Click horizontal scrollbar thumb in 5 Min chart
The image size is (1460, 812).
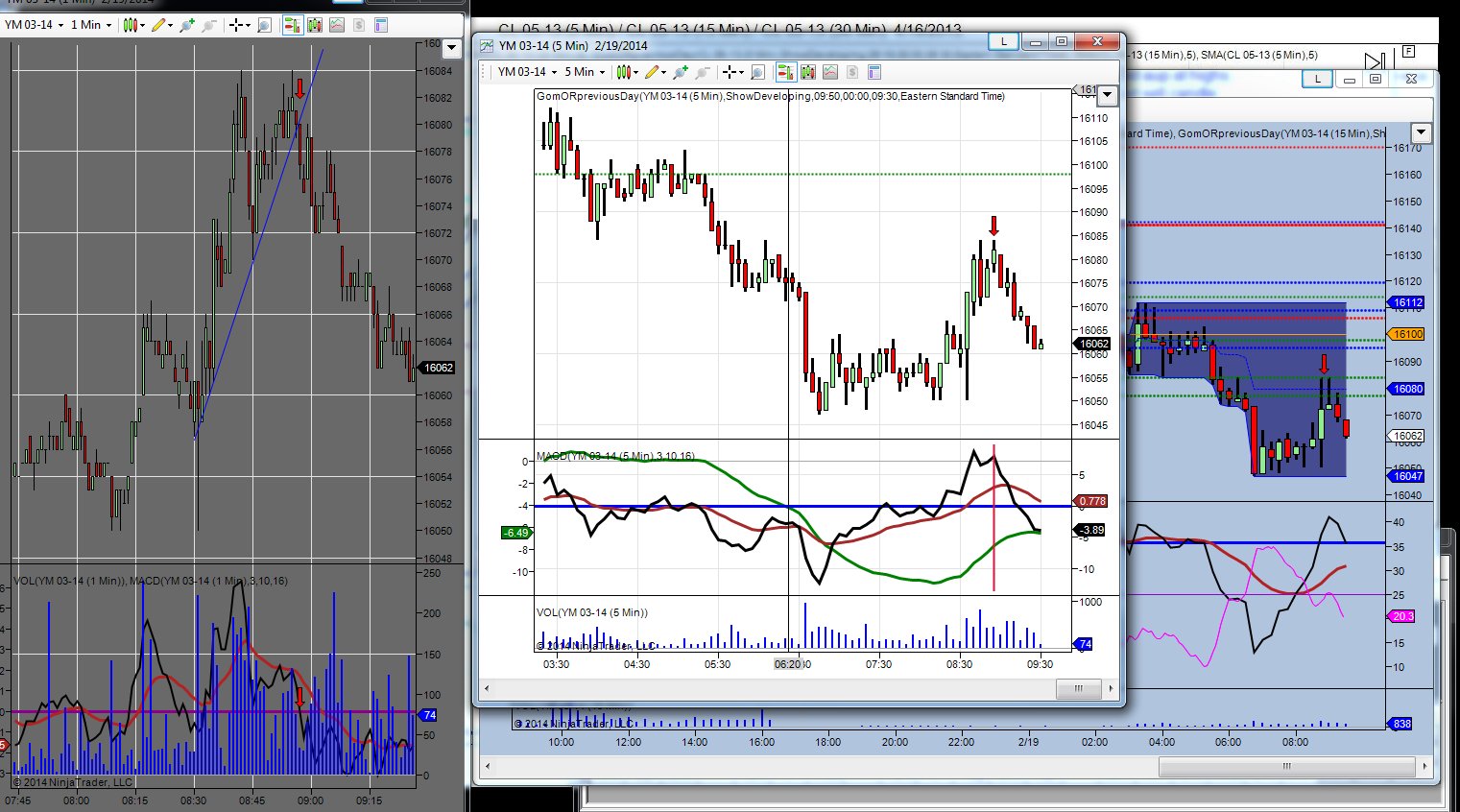pos(1078,688)
